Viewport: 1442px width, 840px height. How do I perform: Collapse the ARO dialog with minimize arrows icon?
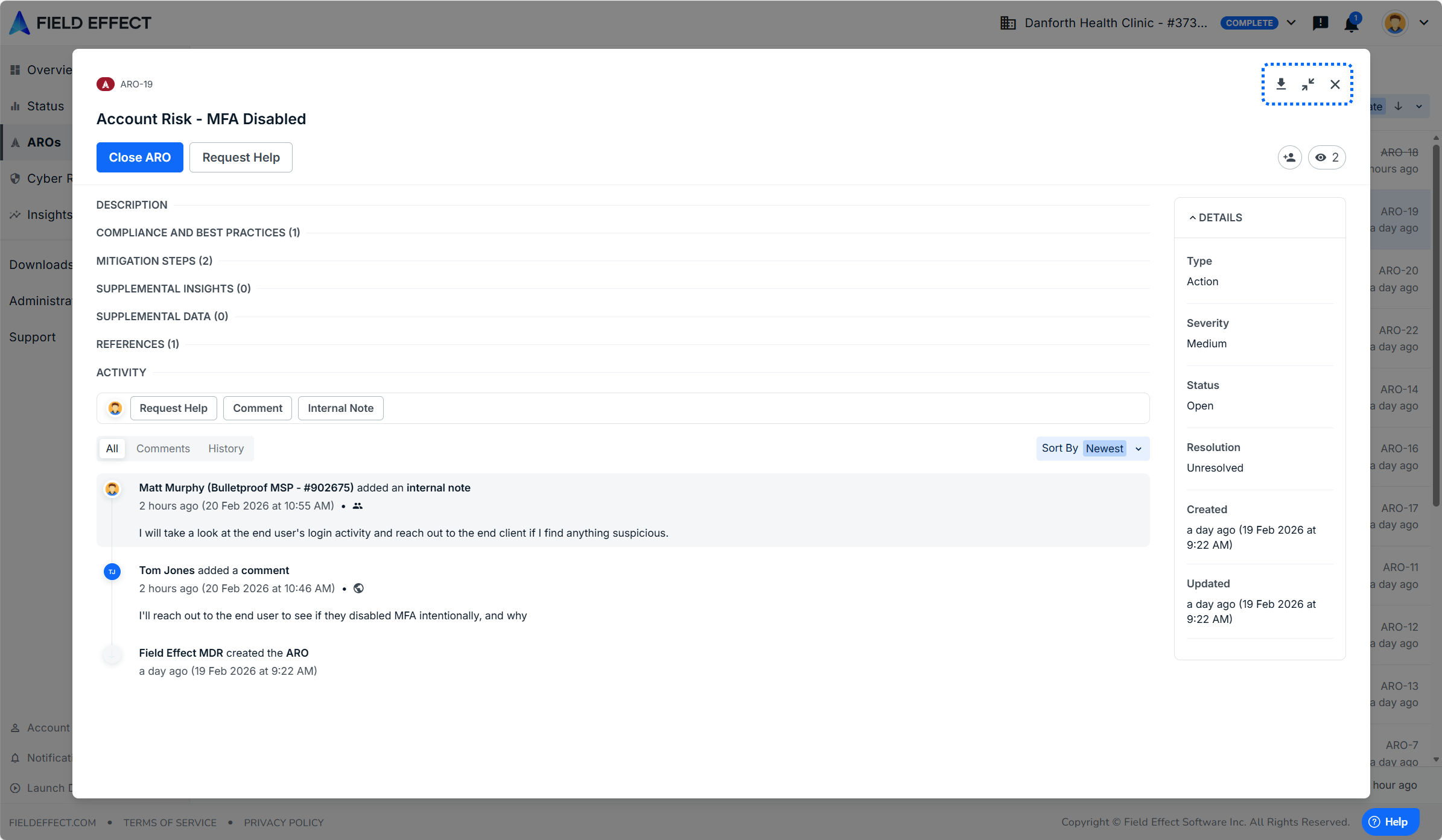1308,84
